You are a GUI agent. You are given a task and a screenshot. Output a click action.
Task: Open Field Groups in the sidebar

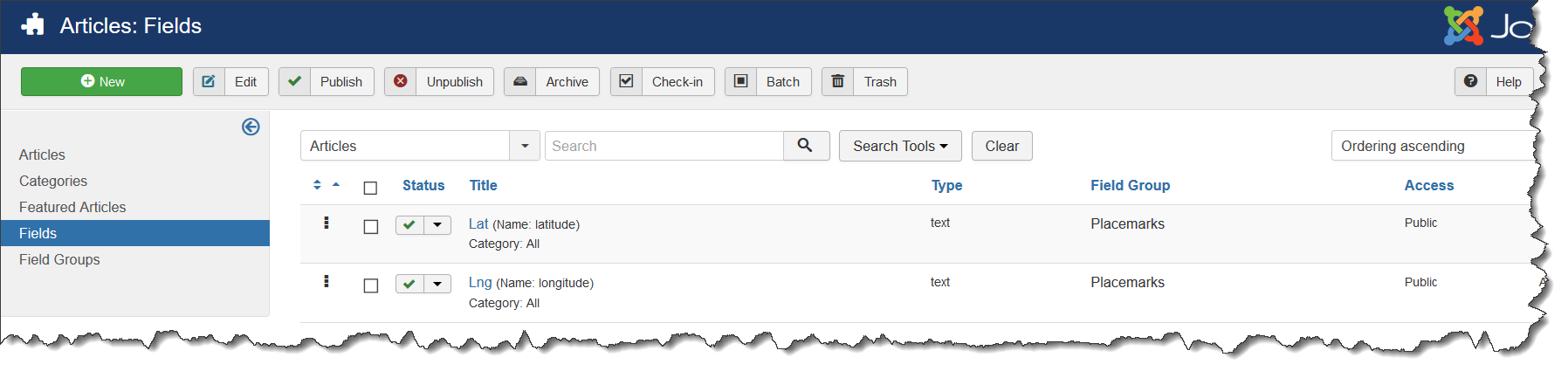click(59, 259)
